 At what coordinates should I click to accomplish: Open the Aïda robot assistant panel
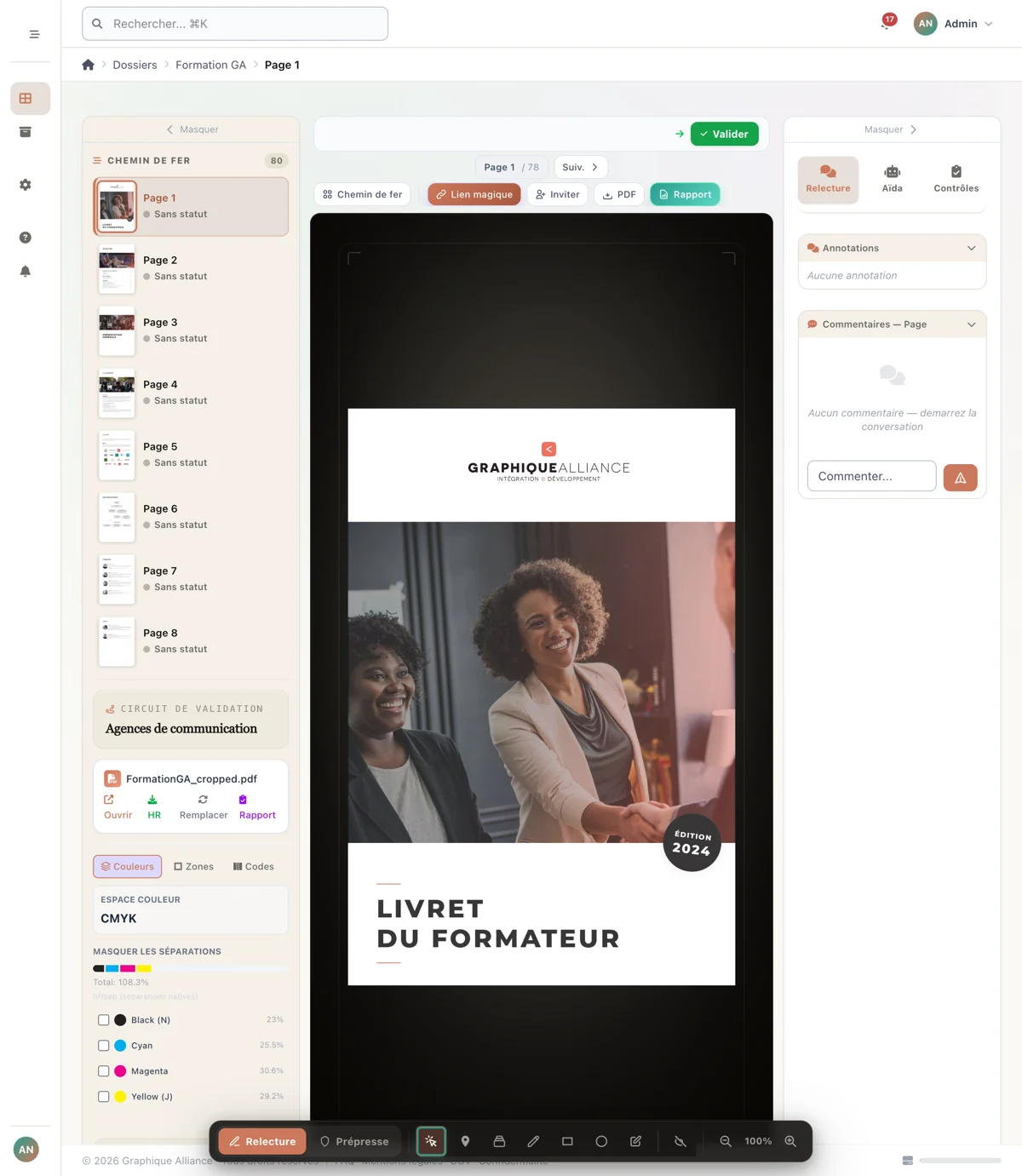(892, 179)
